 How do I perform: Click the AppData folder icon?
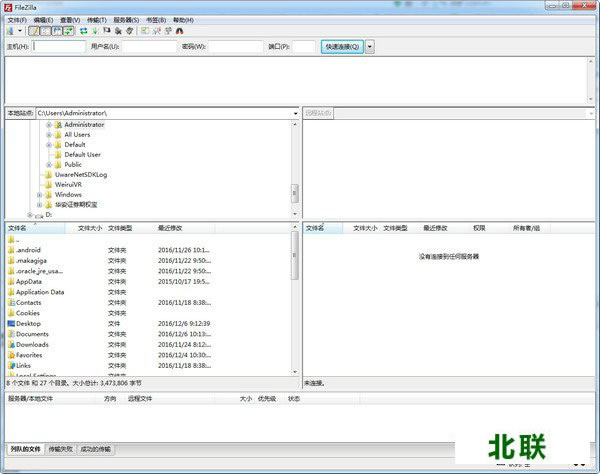(11, 282)
